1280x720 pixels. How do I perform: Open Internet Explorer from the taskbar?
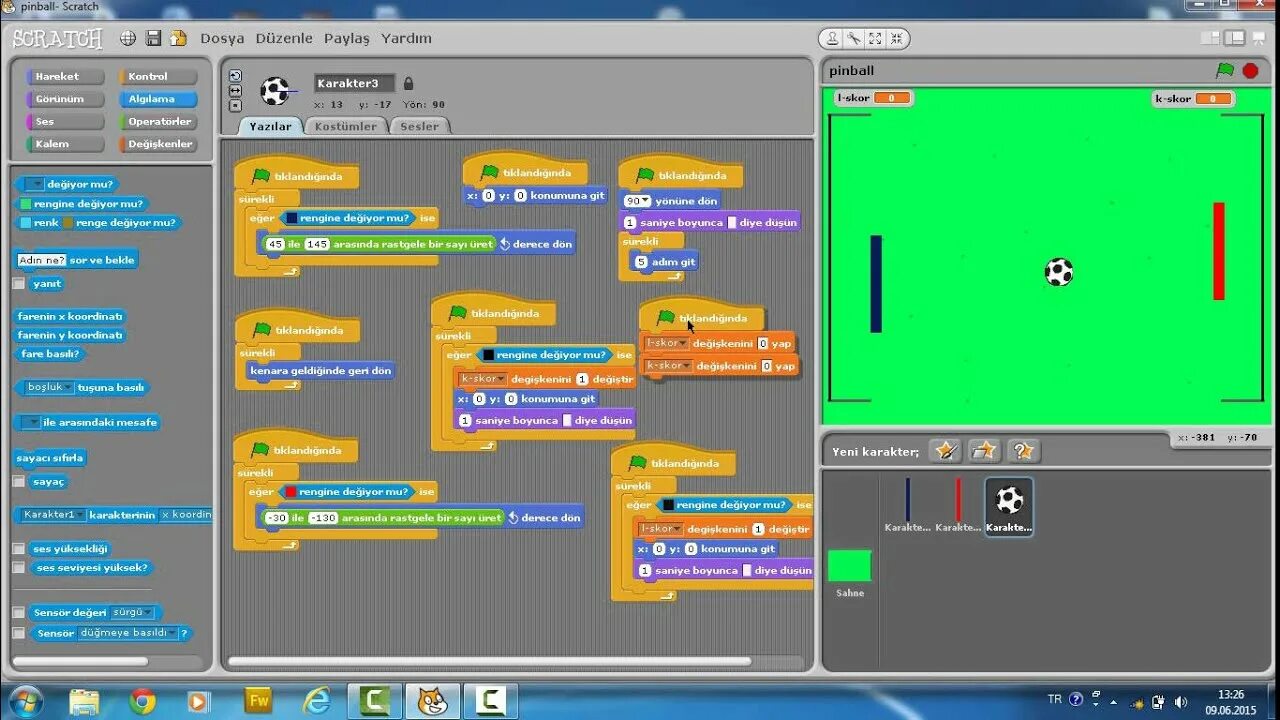click(315, 701)
